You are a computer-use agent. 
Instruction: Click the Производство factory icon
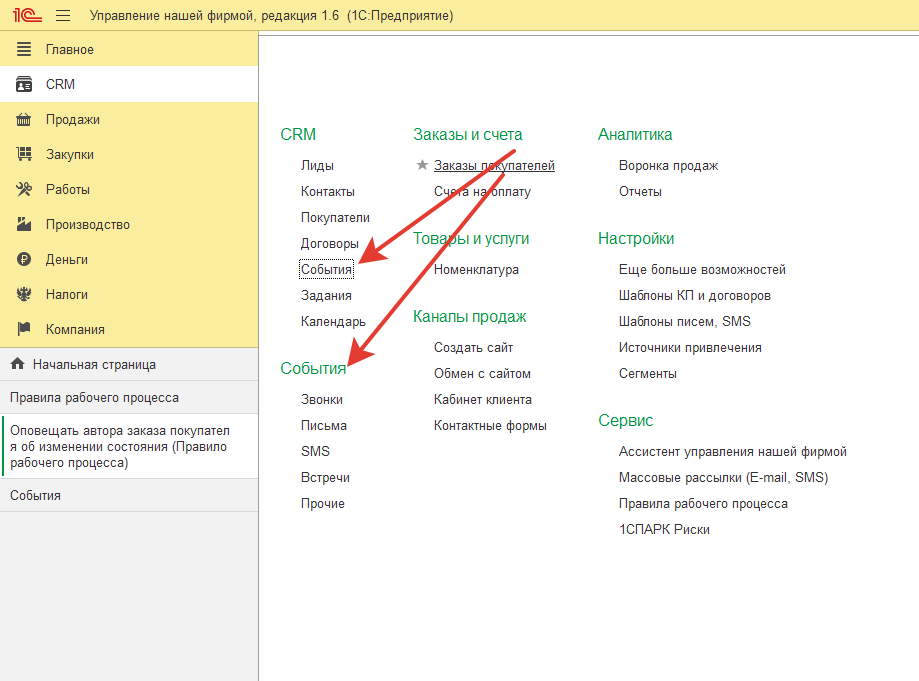click(23, 224)
